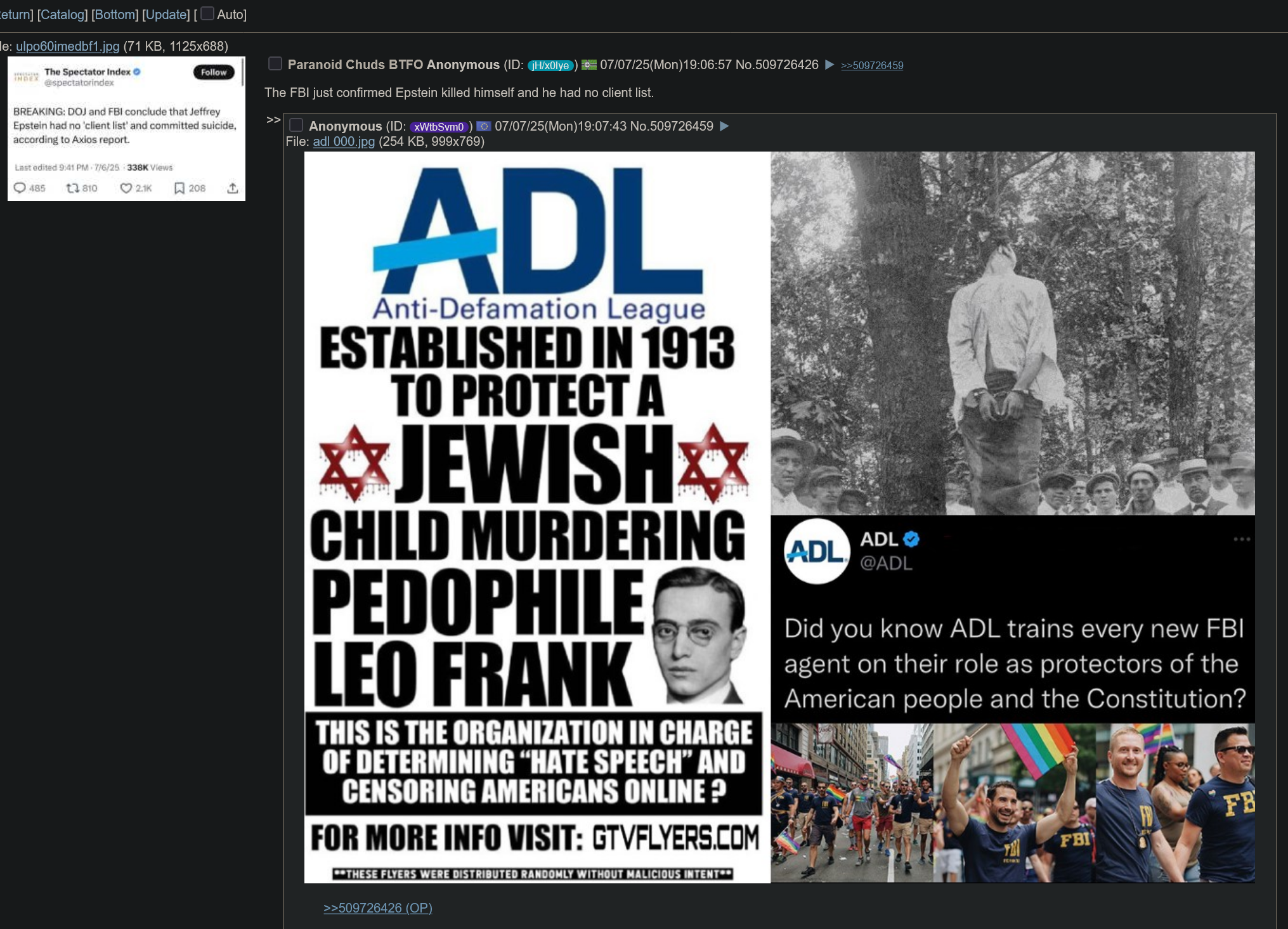This screenshot has width=1288, height=929.
Task: Open the Catalog link in the top navigation
Action: pos(62,15)
